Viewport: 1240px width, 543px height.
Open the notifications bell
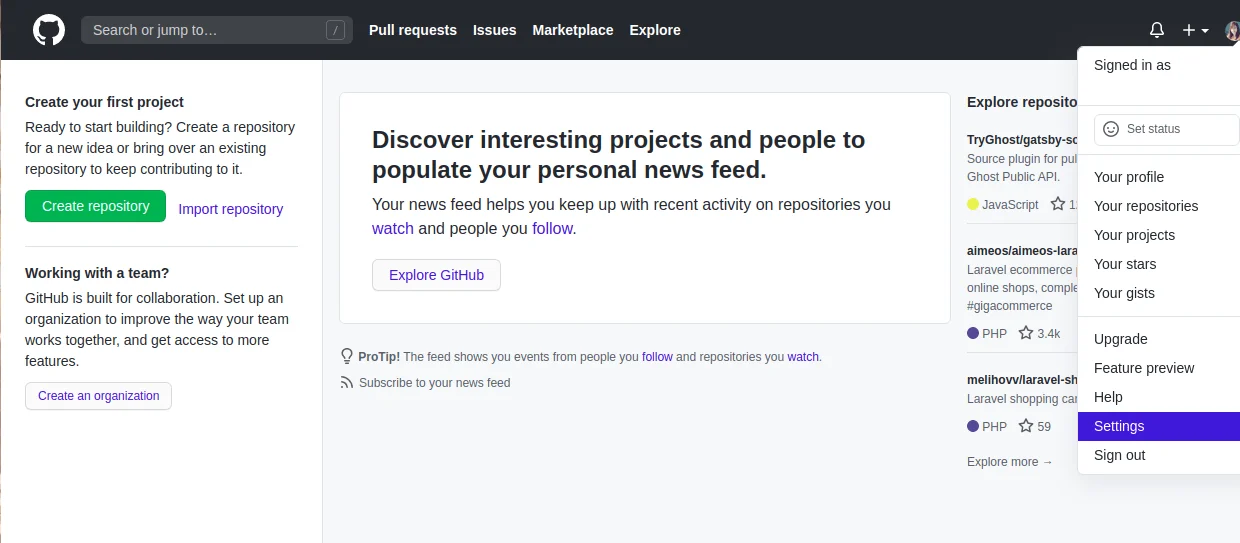click(1157, 30)
